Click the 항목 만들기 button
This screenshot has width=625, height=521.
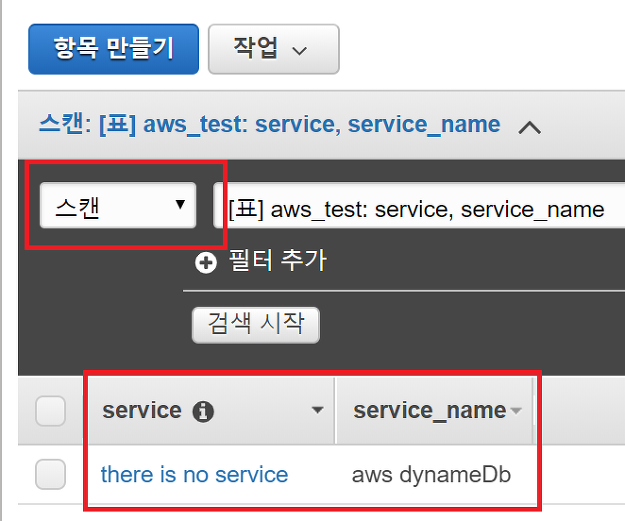point(114,49)
